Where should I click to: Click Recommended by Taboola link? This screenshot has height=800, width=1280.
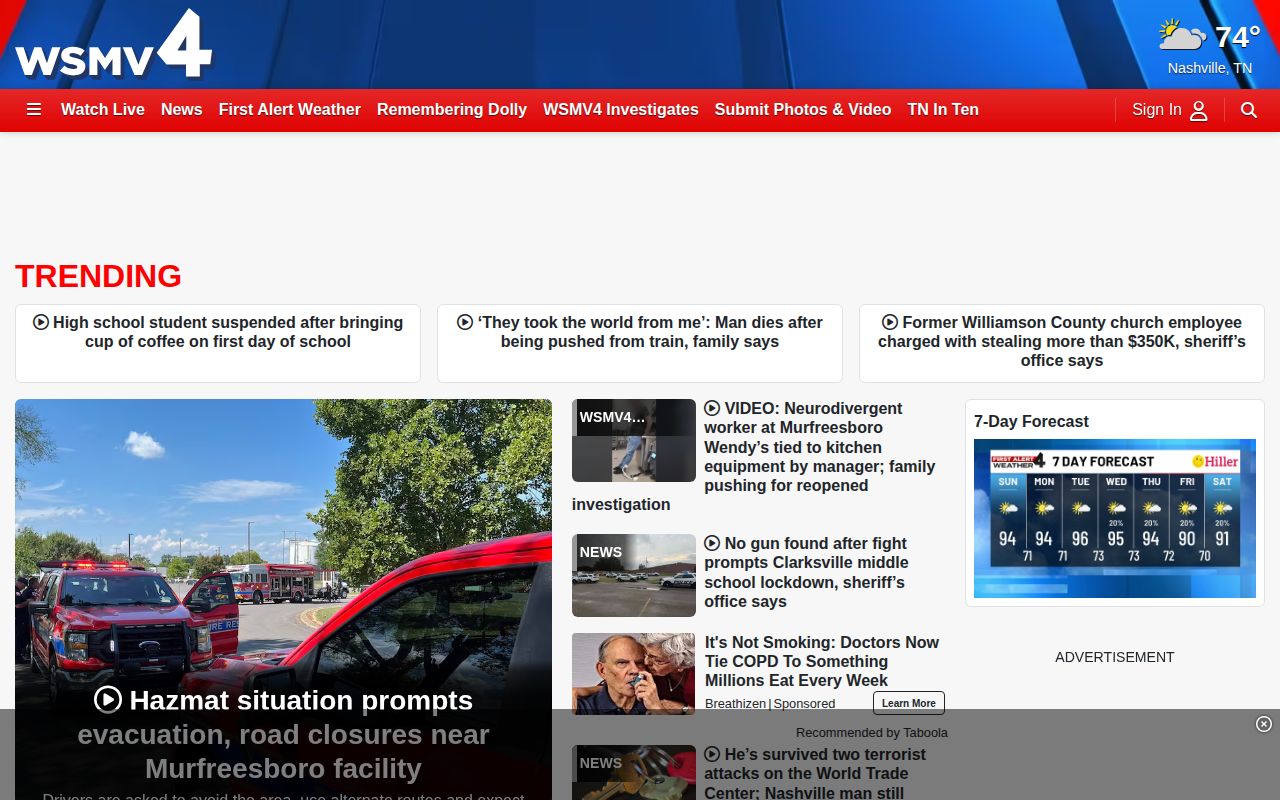(x=872, y=733)
